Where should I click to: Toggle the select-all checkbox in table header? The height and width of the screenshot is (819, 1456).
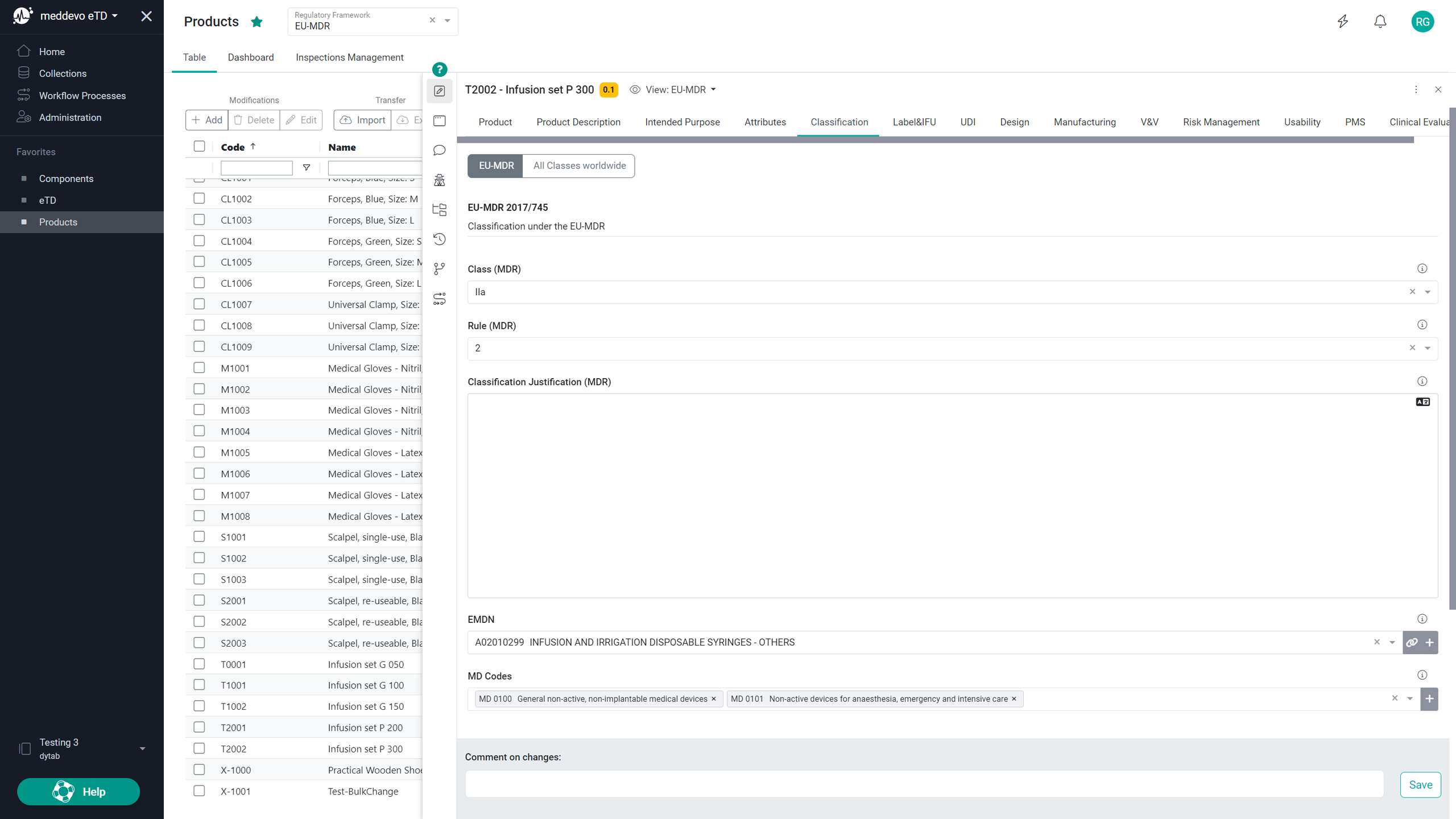click(x=199, y=146)
